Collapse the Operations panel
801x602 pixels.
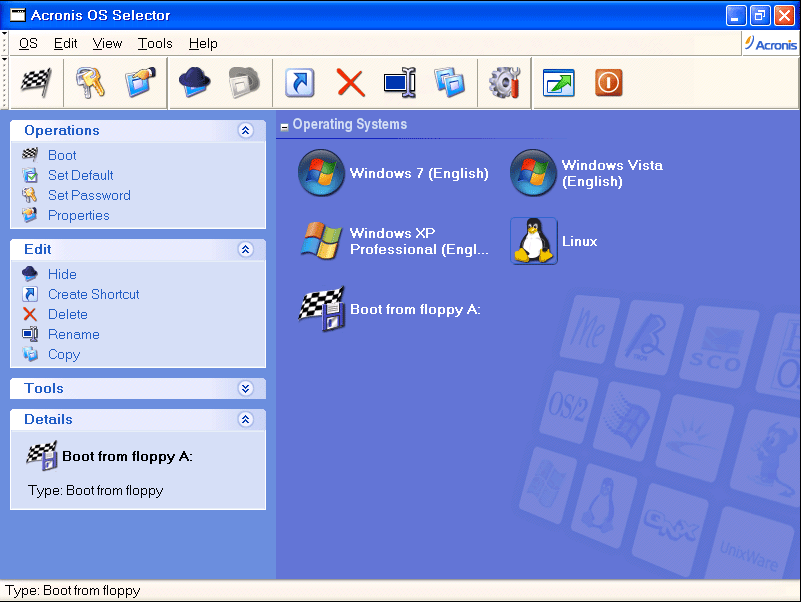click(x=245, y=130)
